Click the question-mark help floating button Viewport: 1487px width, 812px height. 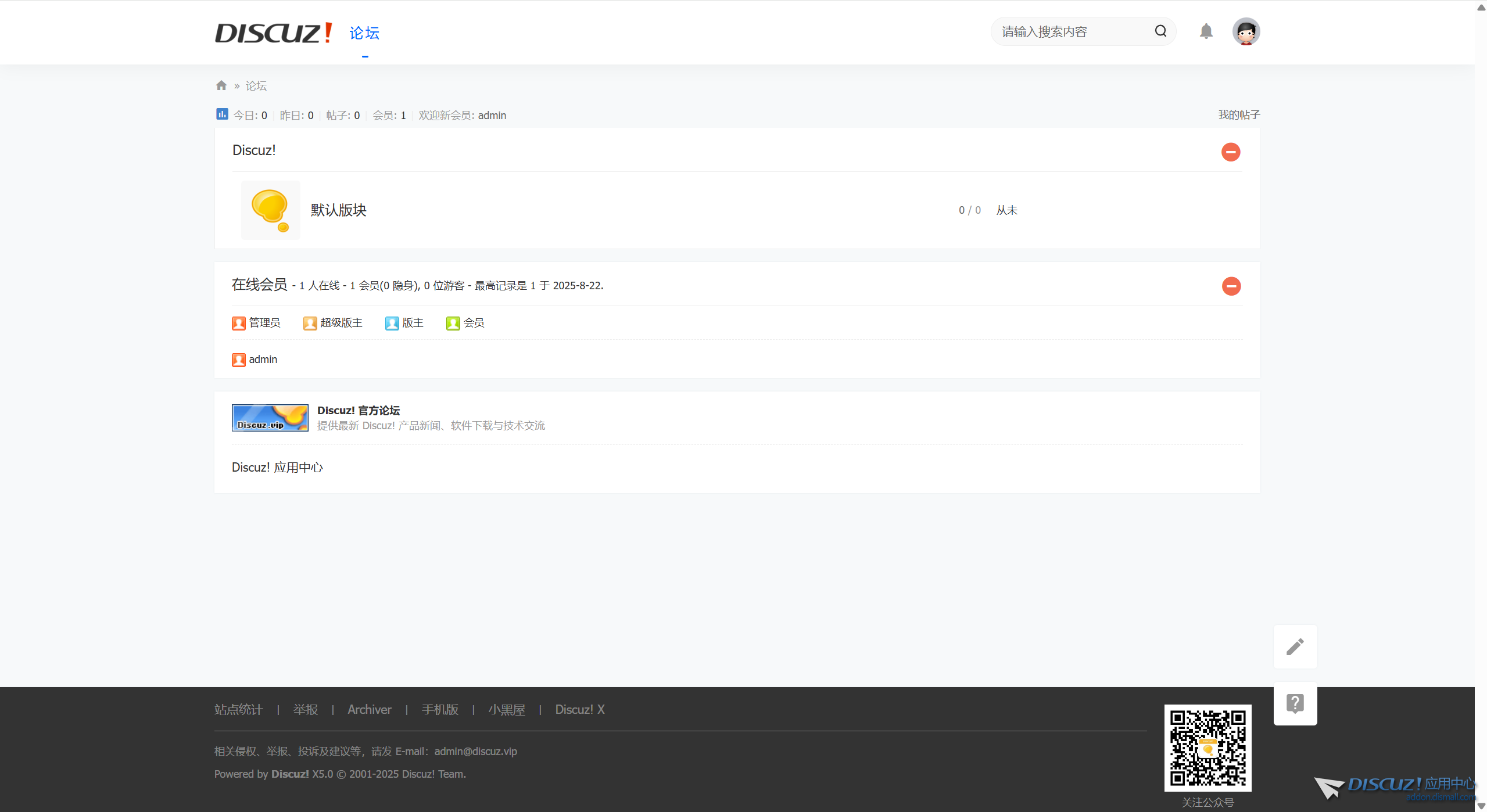point(1295,703)
